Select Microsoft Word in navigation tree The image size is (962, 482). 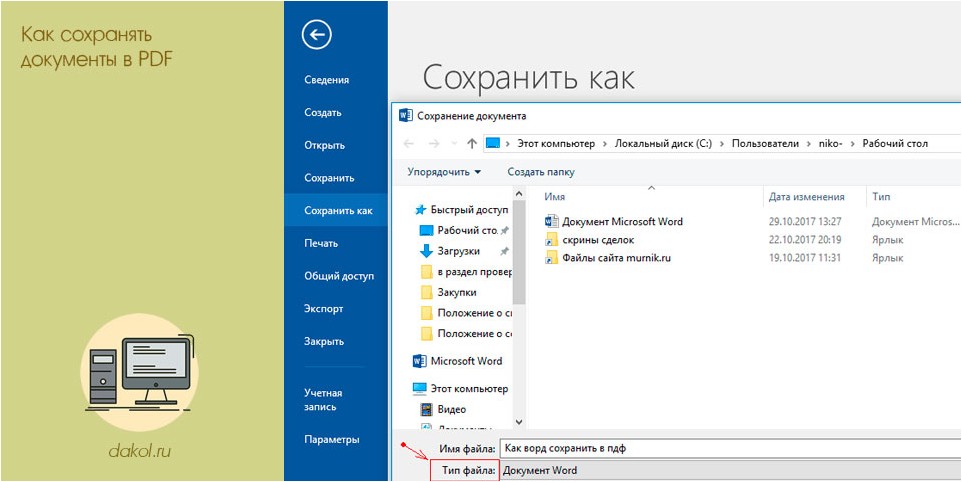point(466,361)
